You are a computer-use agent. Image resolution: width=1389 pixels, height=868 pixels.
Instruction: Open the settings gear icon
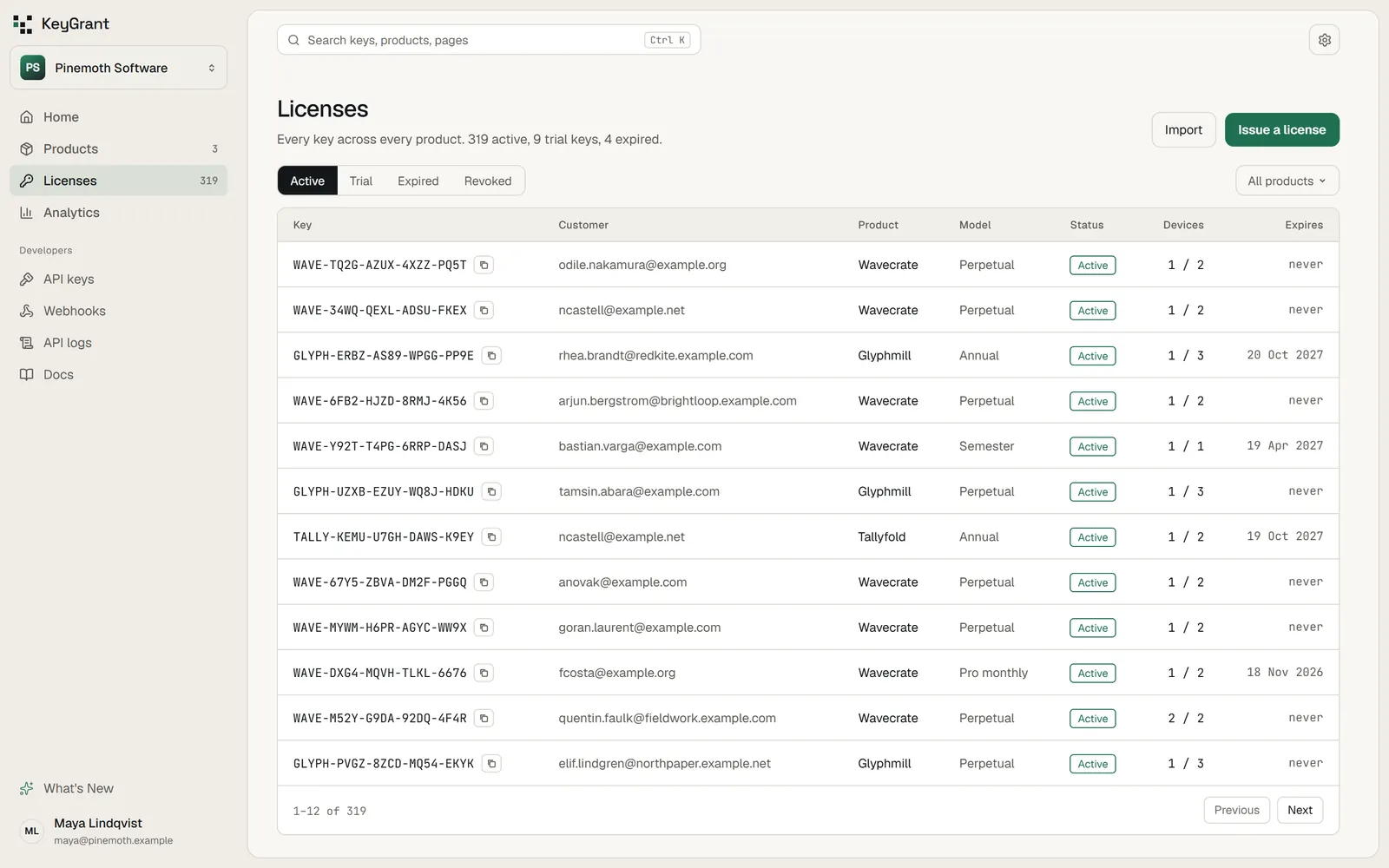pos(1324,40)
